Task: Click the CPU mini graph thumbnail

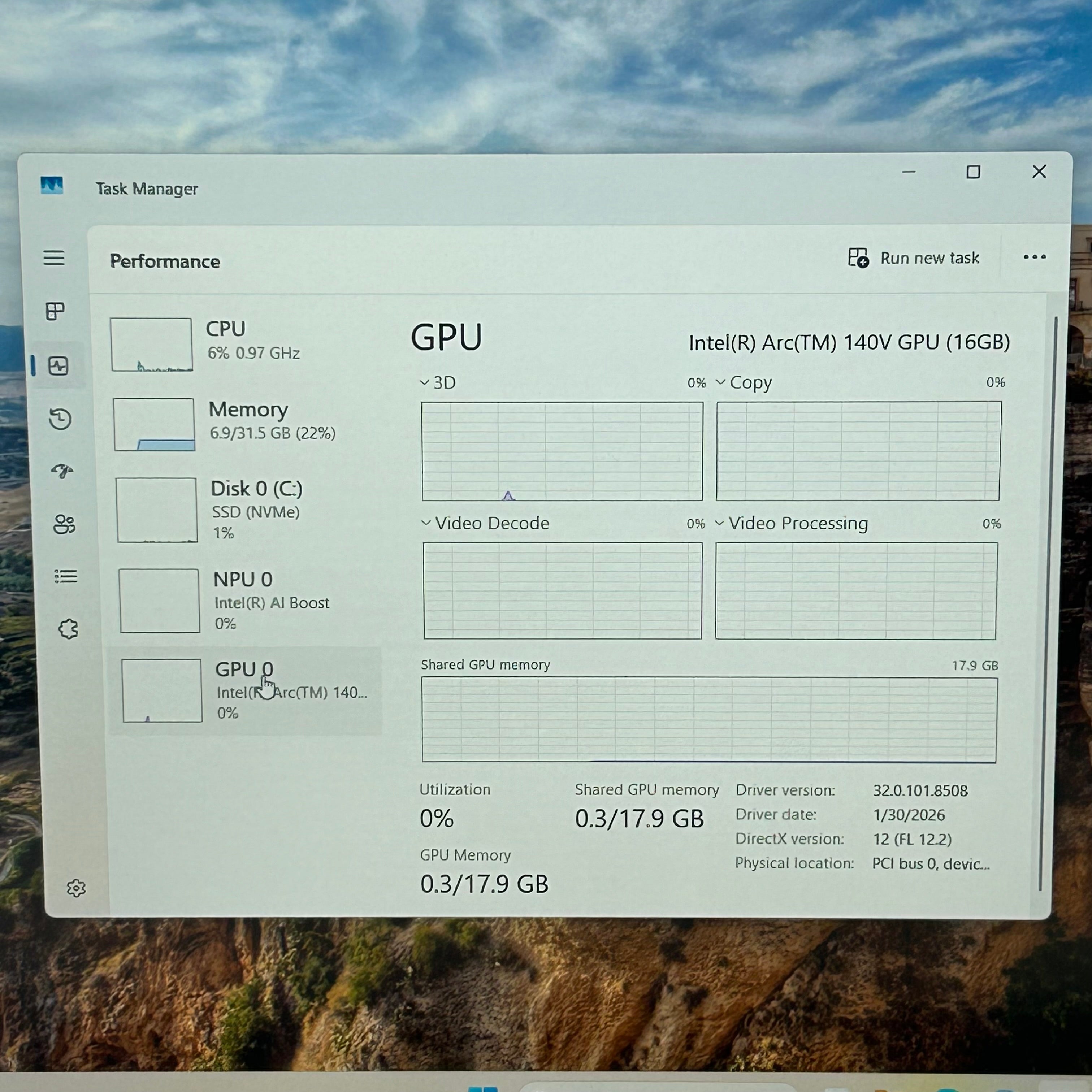Action: (151, 344)
